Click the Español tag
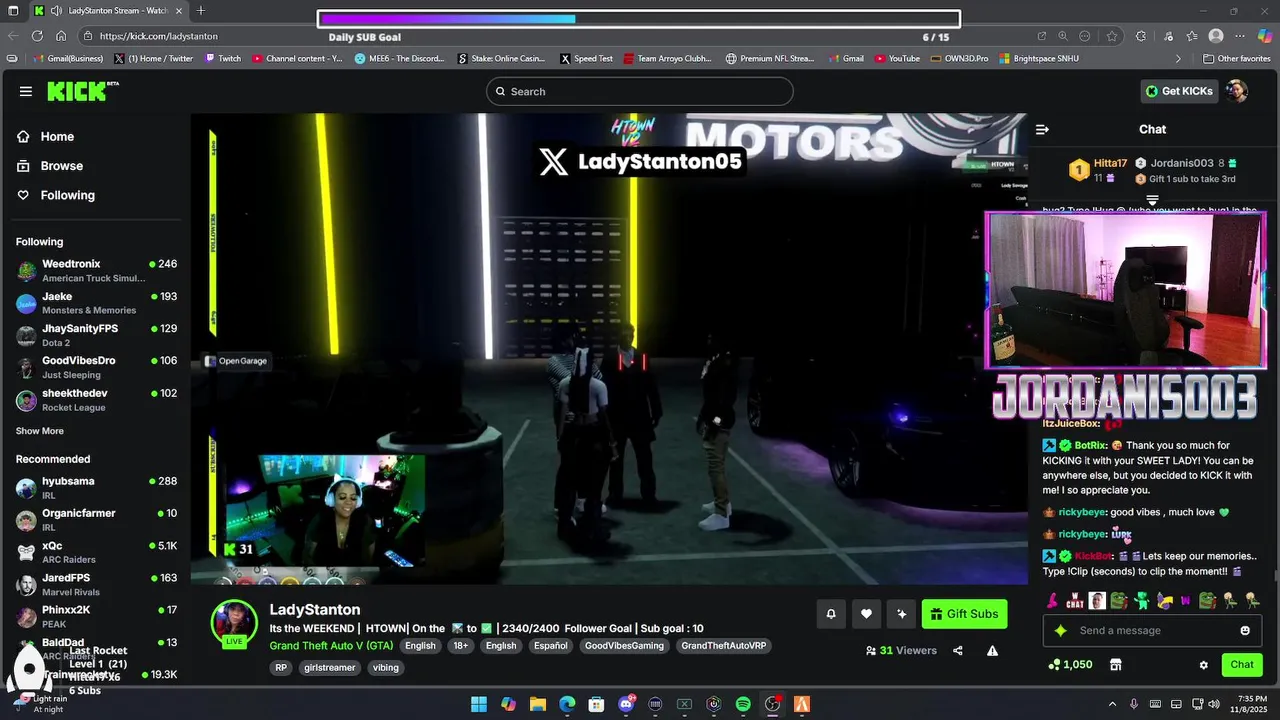Image resolution: width=1280 pixels, height=720 pixels. (x=551, y=646)
